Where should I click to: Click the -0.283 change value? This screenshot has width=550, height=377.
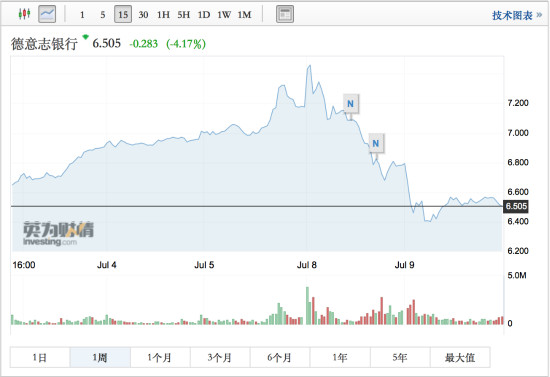click(143, 44)
